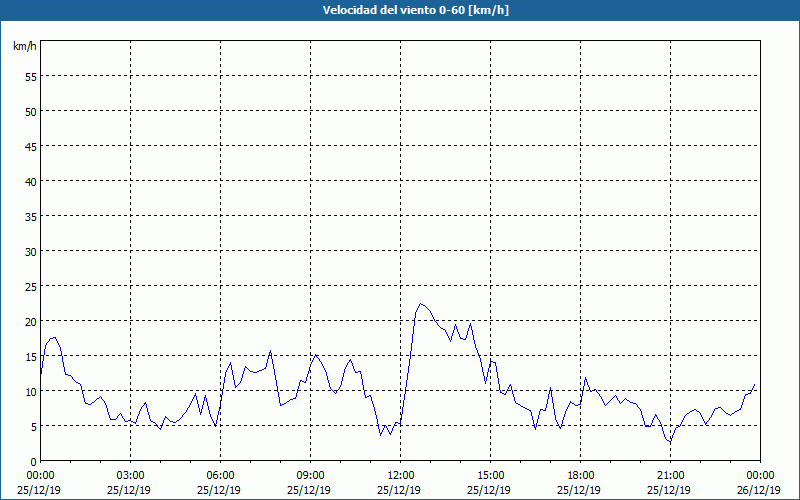
Task: Click the 10 value on the y-axis
Action: (31, 391)
